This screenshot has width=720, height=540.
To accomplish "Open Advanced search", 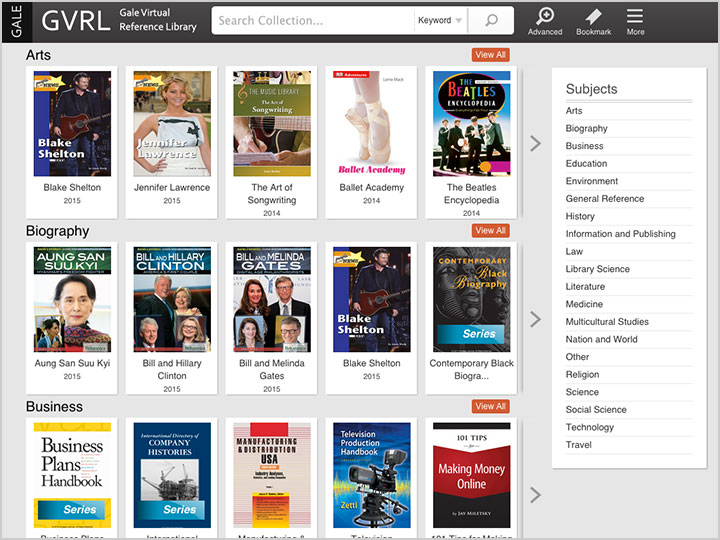I will tap(545, 21).
